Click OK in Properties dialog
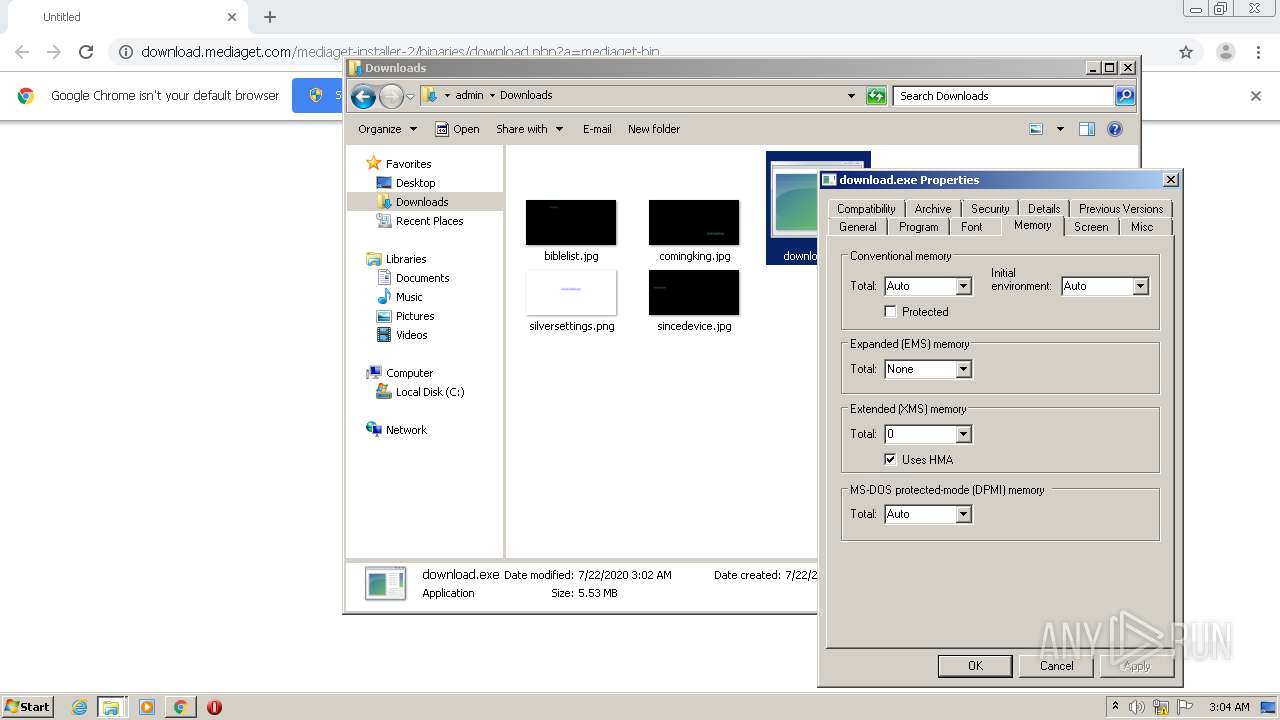Image resolution: width=1280 pixels, height=720 pixels. pyautogui.click(x=975, y=666)
